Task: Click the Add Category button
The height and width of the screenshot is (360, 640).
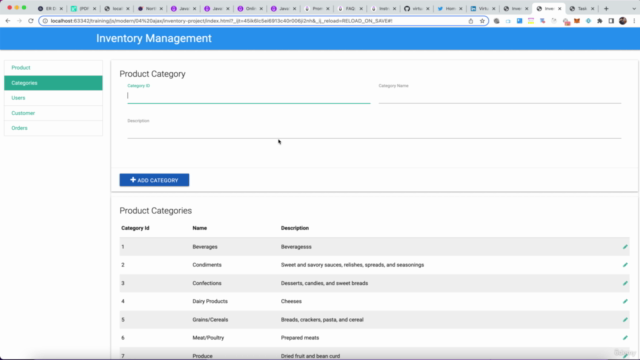Action: tap(154, 180)
